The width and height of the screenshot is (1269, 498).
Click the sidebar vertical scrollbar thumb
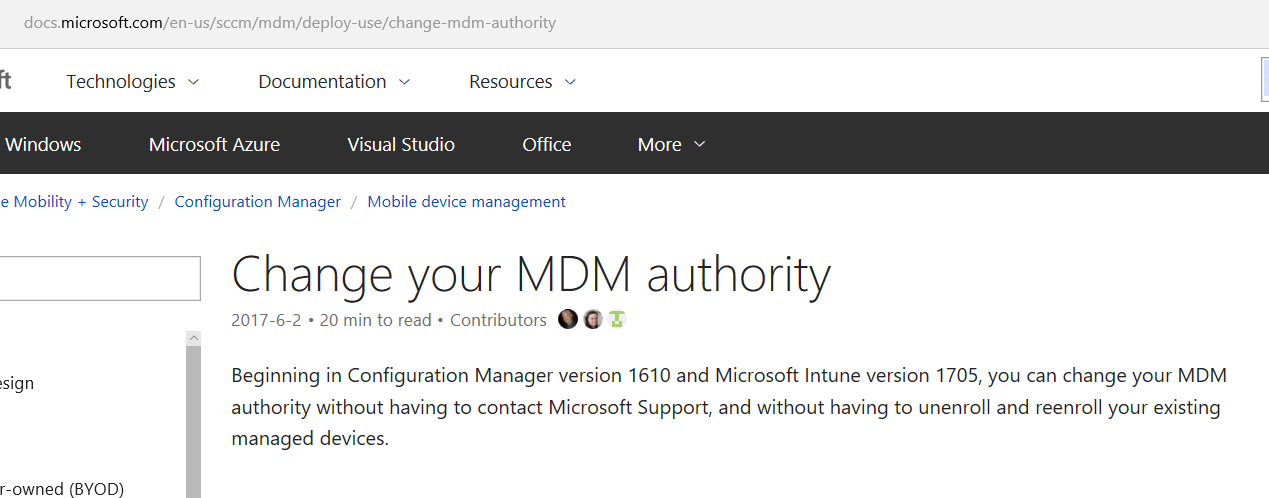[194, 422]
